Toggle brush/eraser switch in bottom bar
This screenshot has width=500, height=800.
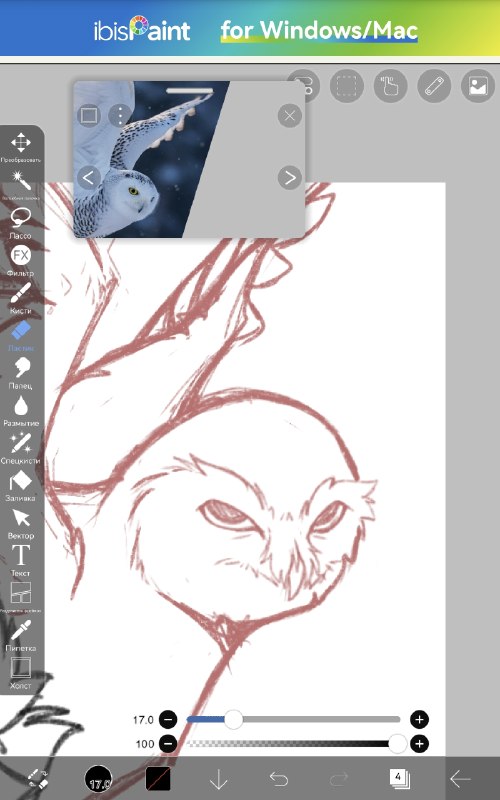(x=37, y=779)
